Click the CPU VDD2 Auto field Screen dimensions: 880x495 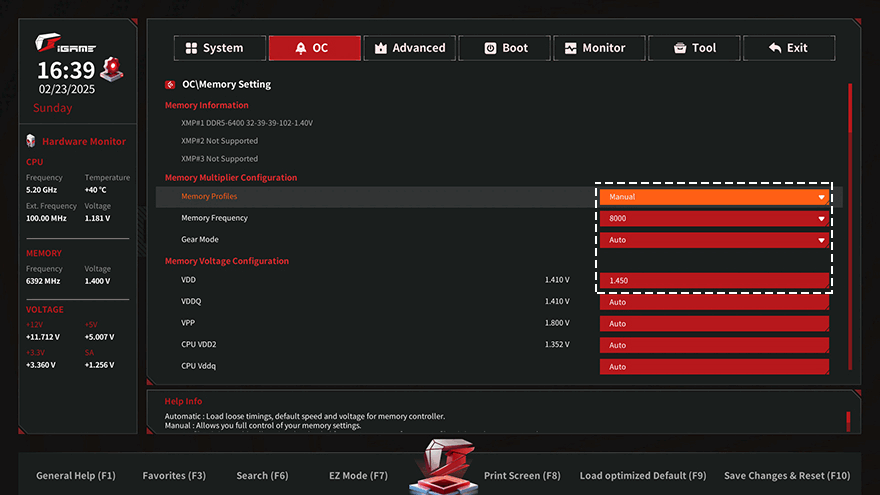point(714,345)
